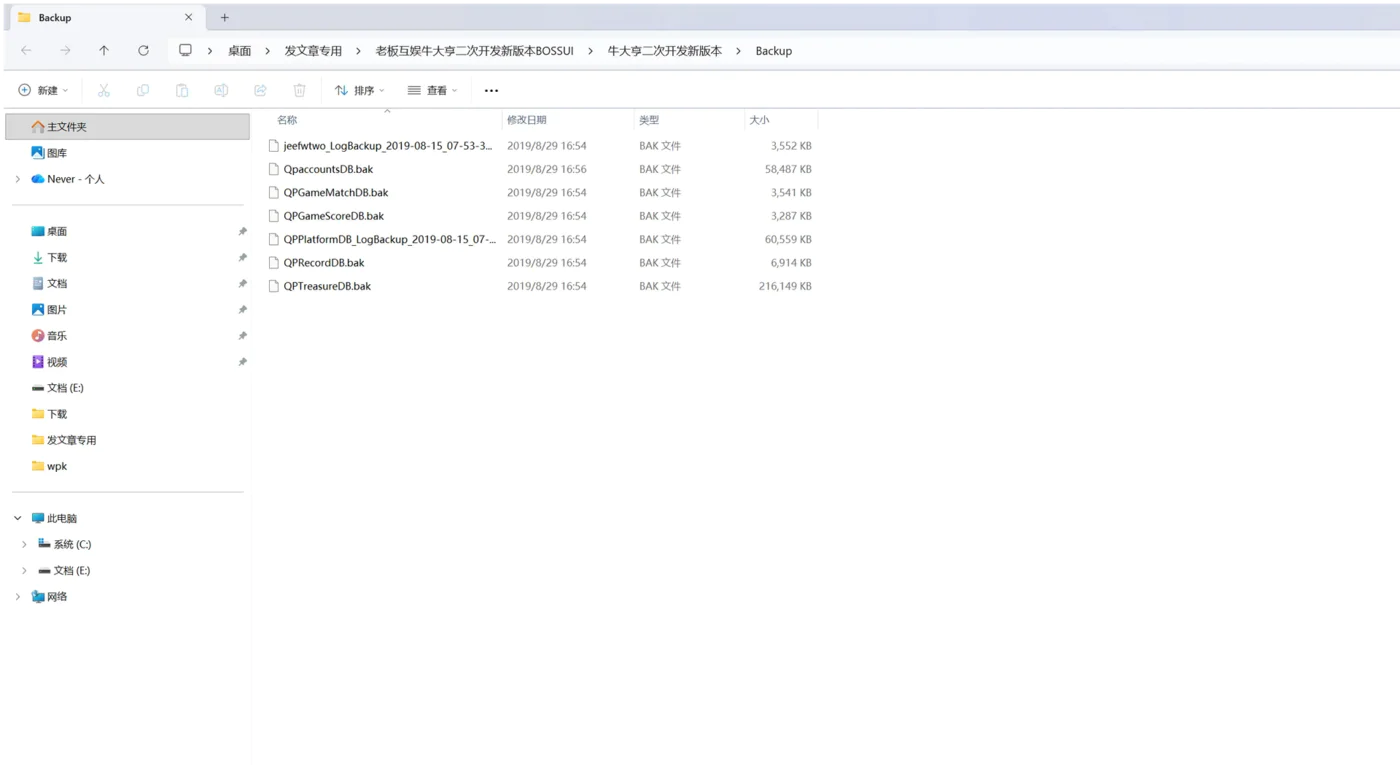Click the QpaccountsDB.bak file icon

(274, 169)
